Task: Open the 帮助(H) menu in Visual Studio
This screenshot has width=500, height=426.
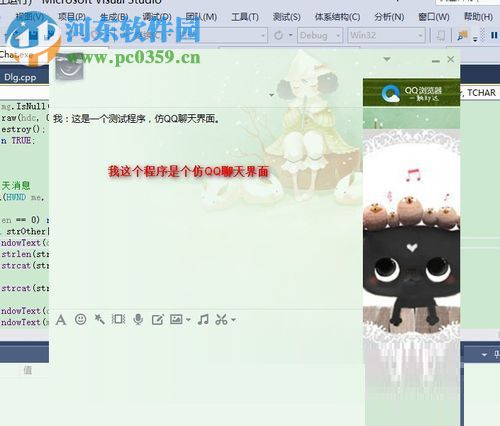Action: point(478,17)
